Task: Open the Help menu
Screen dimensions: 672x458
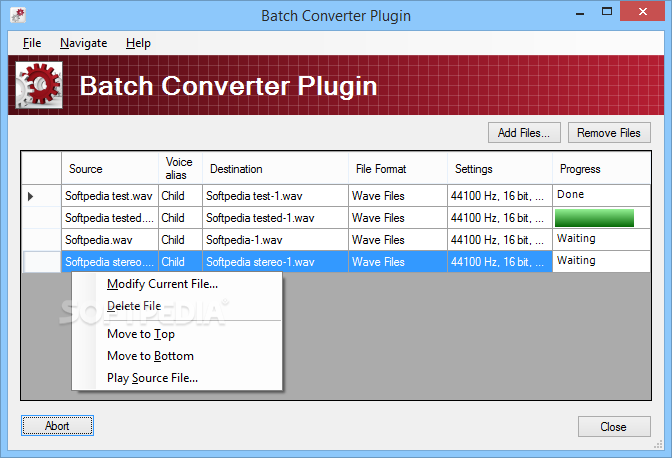Action: (138, 43)
